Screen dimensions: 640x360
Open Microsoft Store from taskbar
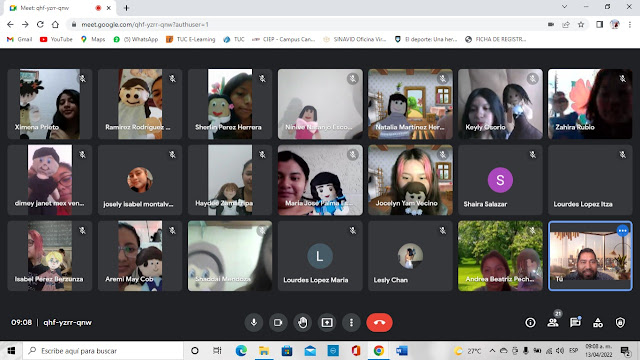(287, 351)
